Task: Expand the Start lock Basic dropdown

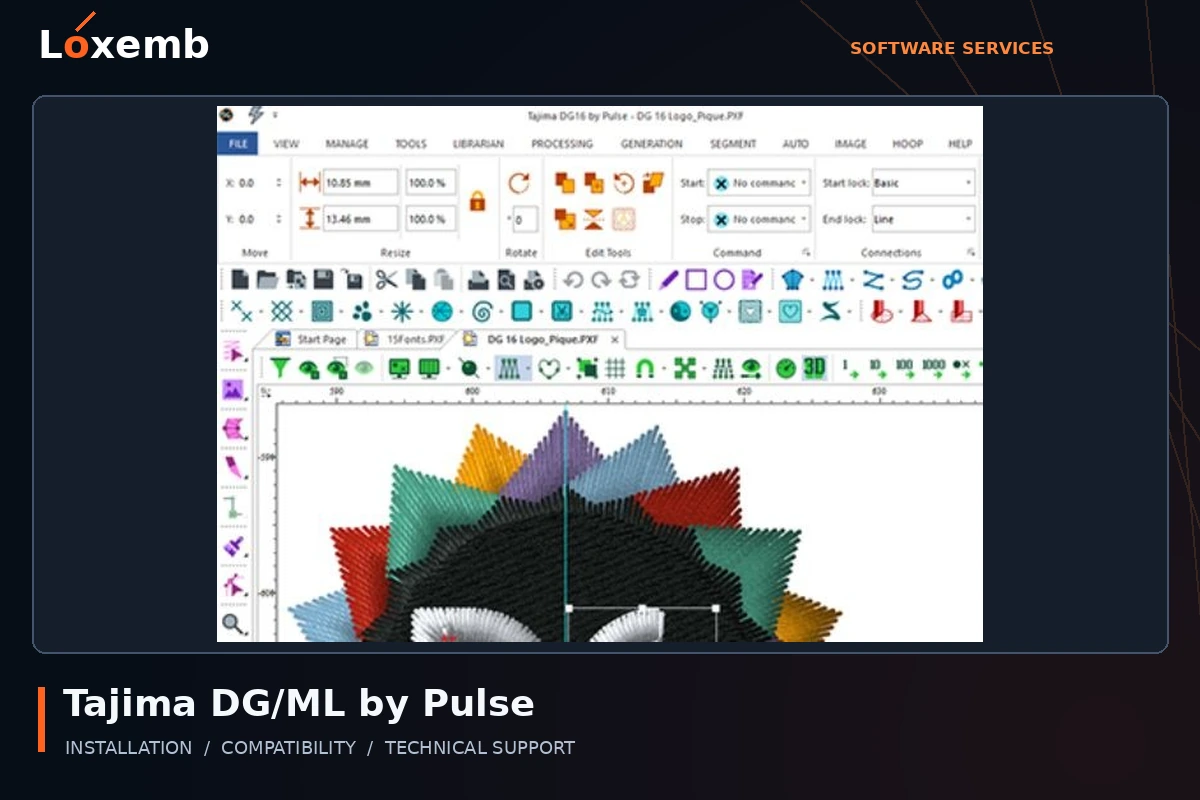Action: (924, 183)
